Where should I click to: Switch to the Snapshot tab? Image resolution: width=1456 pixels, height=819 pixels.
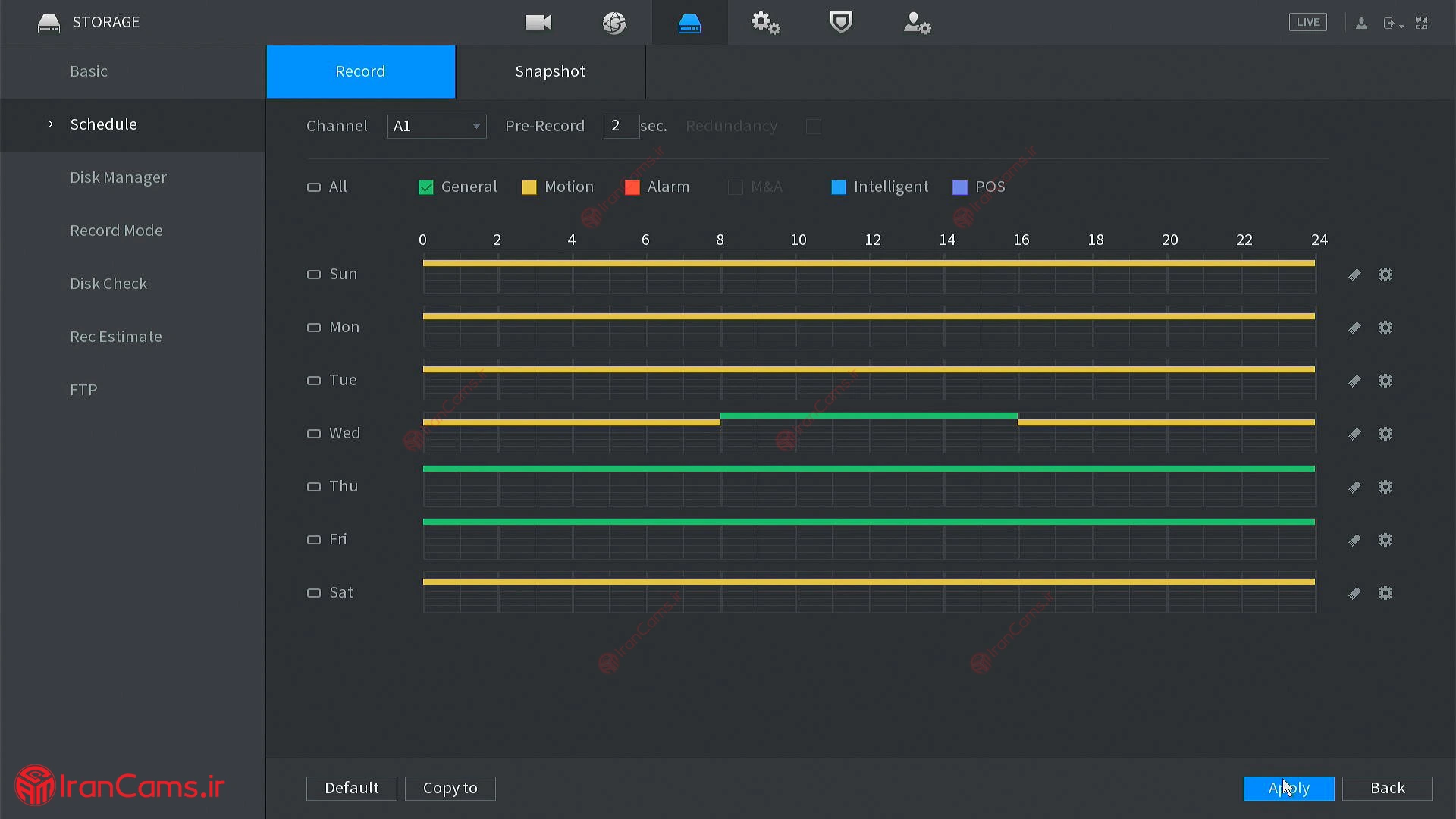click(x=550, y=71)
